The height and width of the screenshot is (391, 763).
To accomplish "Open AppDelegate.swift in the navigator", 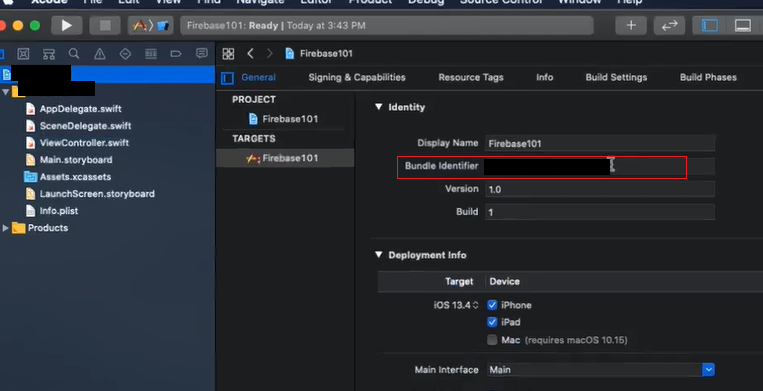I will (80, 108).
